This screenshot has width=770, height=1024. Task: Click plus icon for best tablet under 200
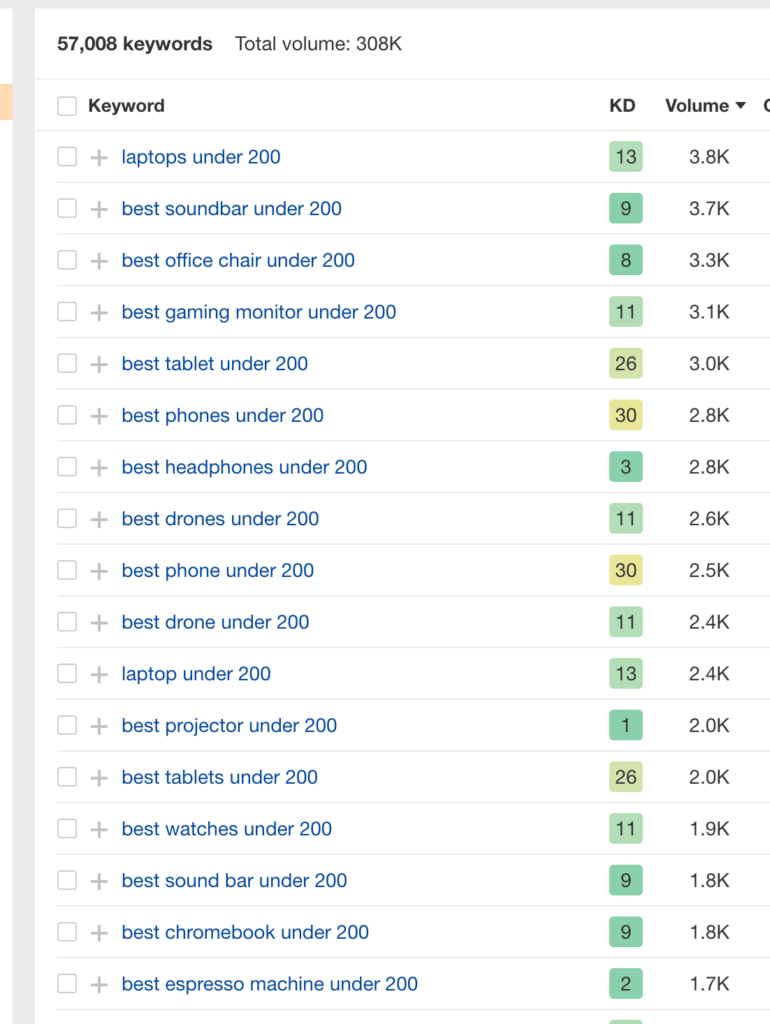click(x=99, y=364)
